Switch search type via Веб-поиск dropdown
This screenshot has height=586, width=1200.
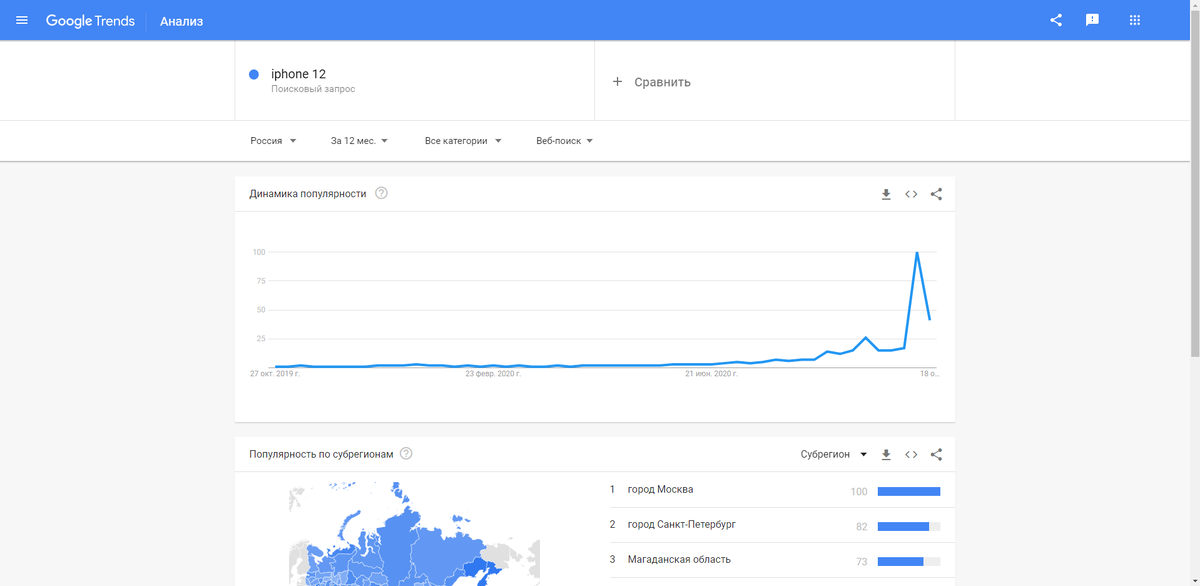[x=563, y=141]
